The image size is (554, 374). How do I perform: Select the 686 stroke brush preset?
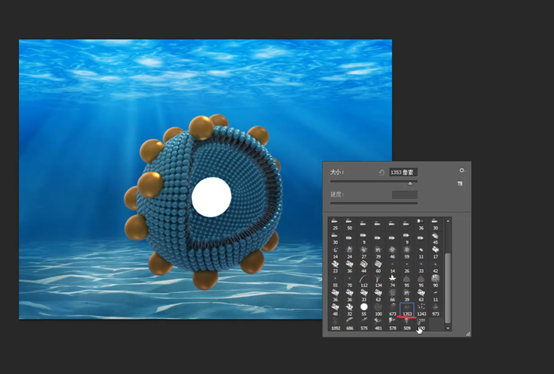(350, 324)
